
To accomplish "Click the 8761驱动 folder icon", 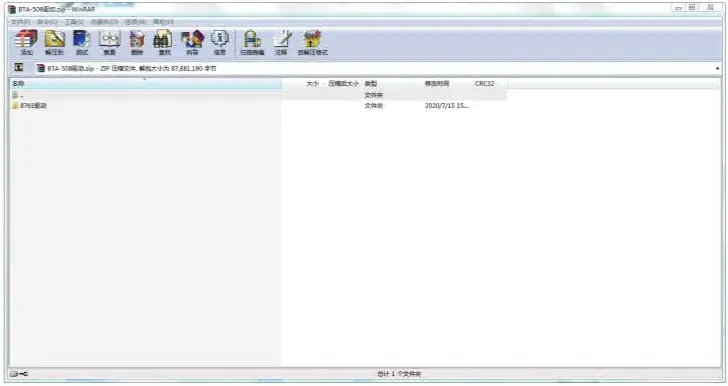I will click(x=15, y=106).
